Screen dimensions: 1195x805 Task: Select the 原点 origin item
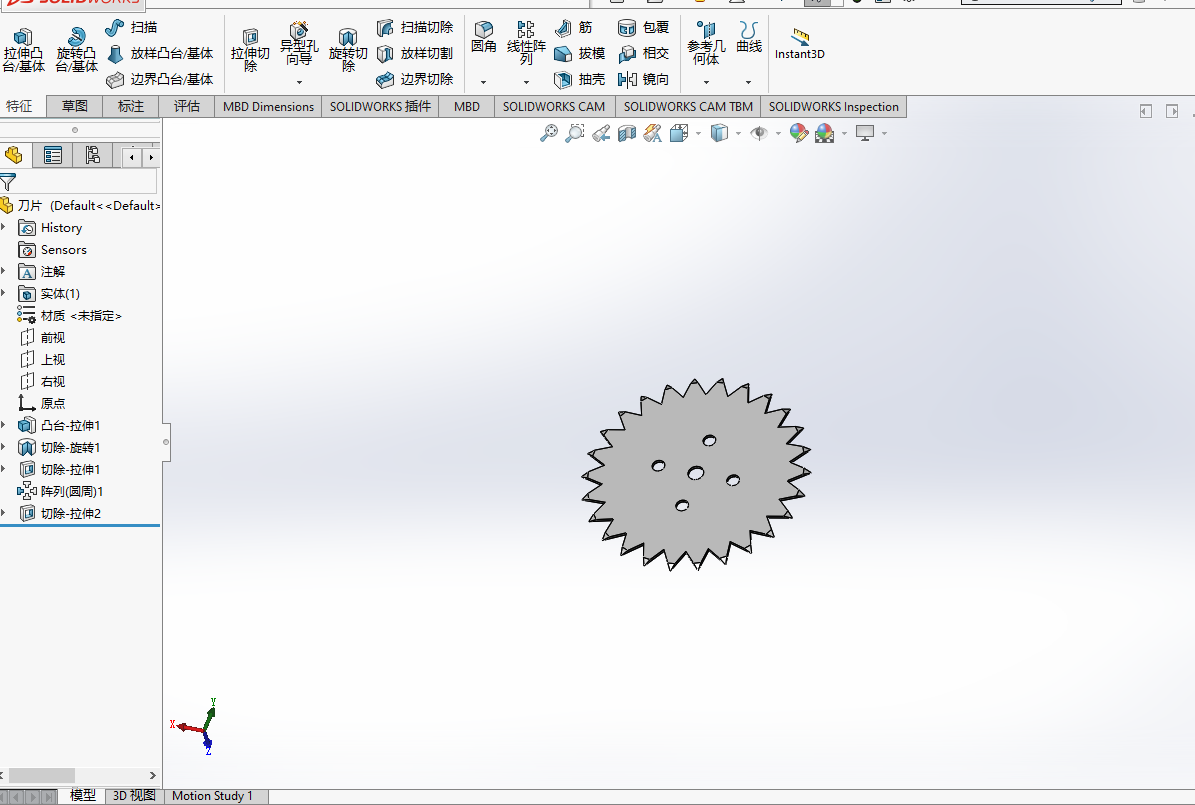point(42,403)
